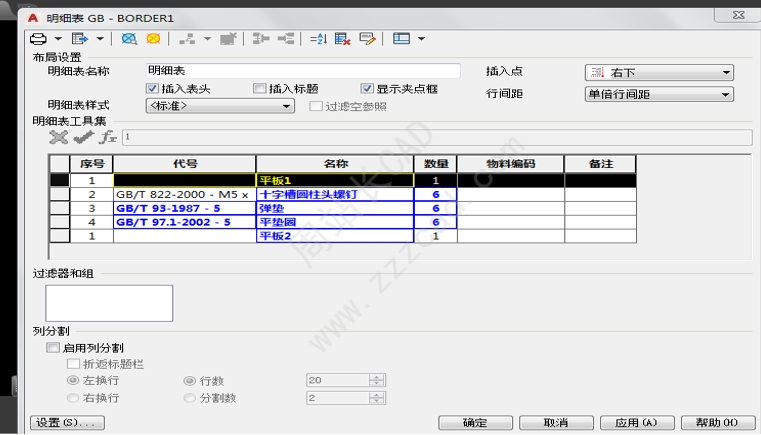Enable the 启用列分割 checkbox
The image size is (761, 435).
point(54,348)
